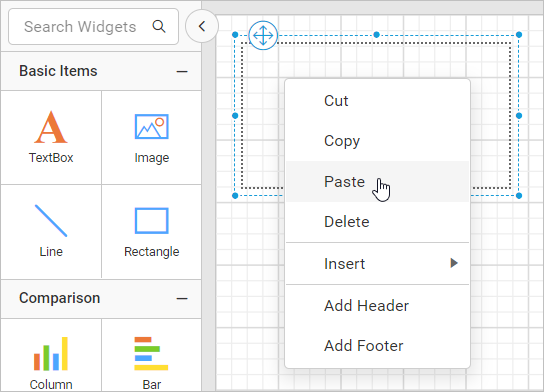Screen dimensions: 544x392
Task: Choose Copy from context menu
Action: click(x=377, y=141)
